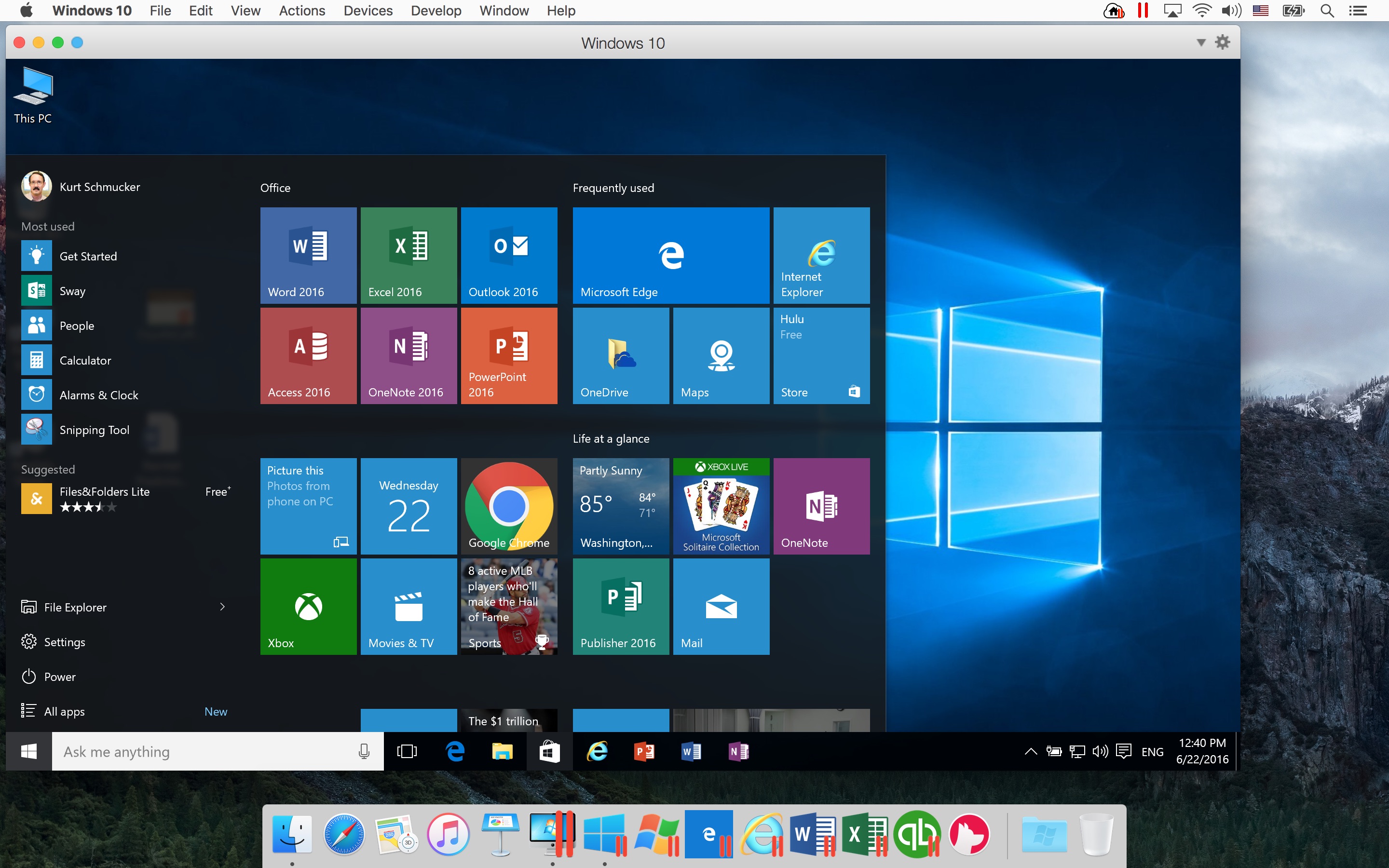The width and height of the screenshot is (1389, 868).
Task: Expand All apps in Start menu
Action: [62, 711]
